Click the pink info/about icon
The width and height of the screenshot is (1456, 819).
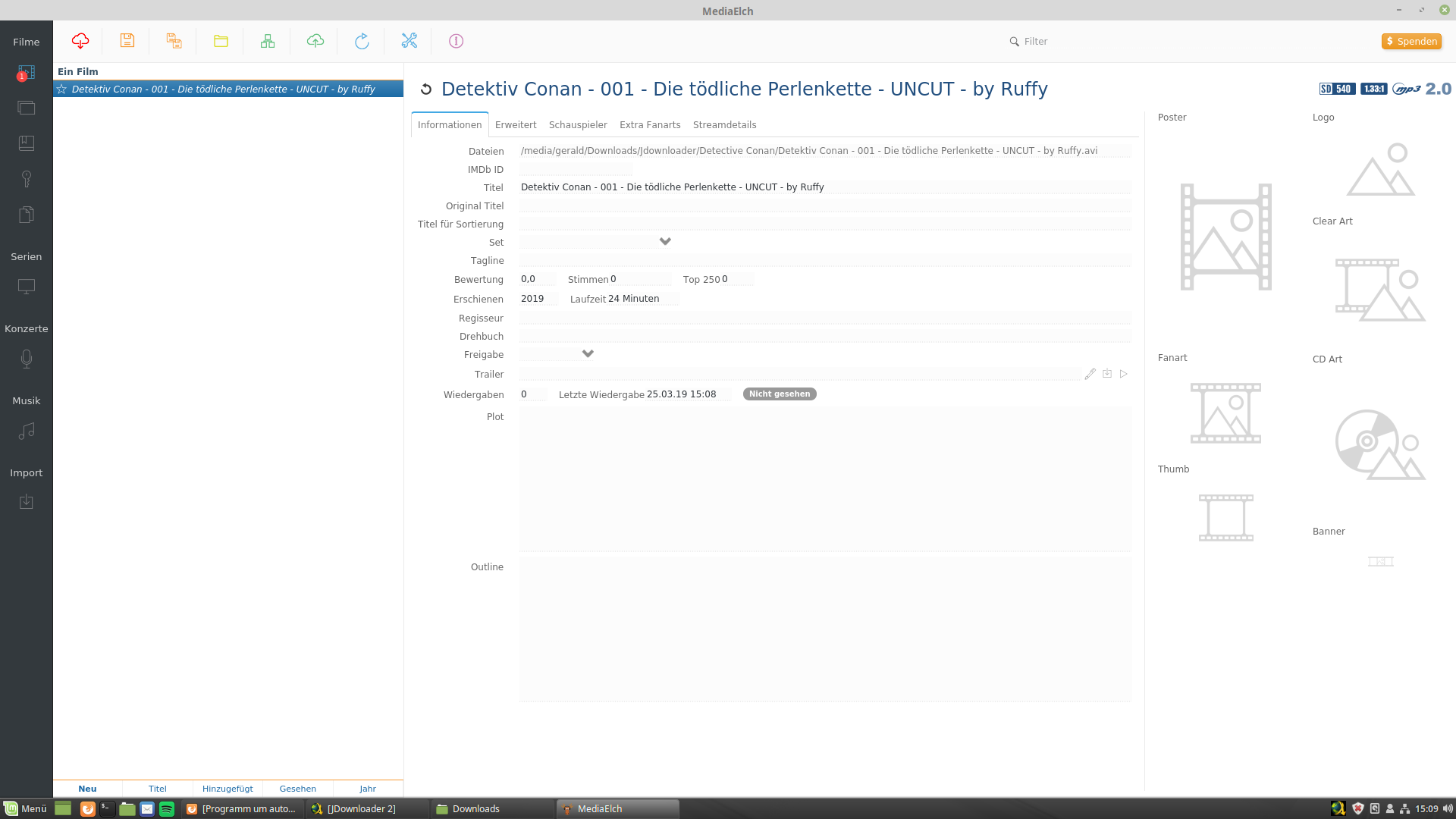tap(456, 41)
